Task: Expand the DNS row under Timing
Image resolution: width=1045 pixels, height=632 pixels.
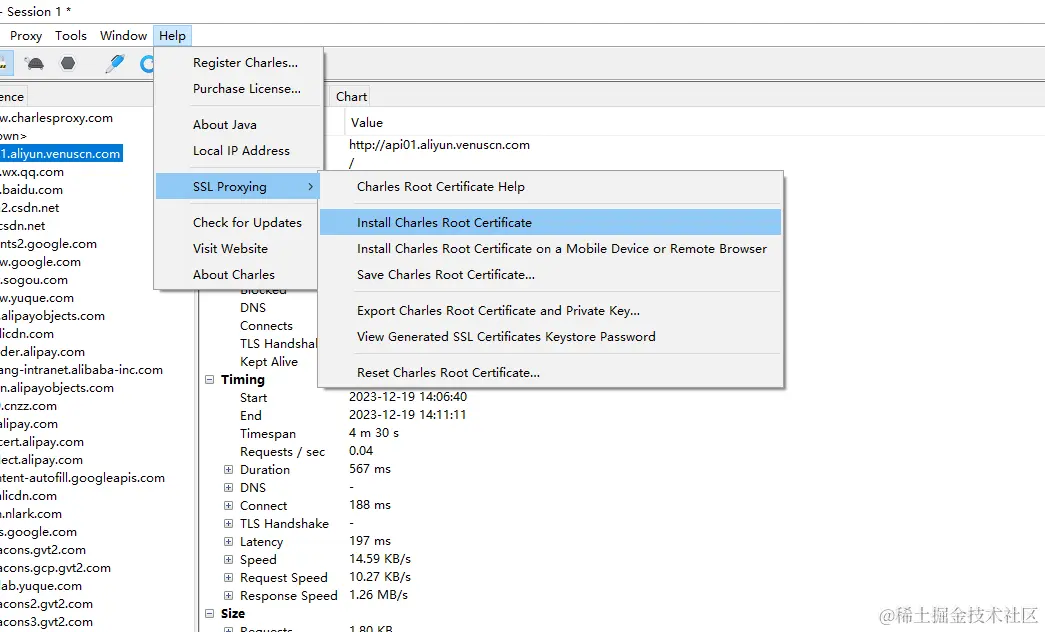Action: [229, 487]
